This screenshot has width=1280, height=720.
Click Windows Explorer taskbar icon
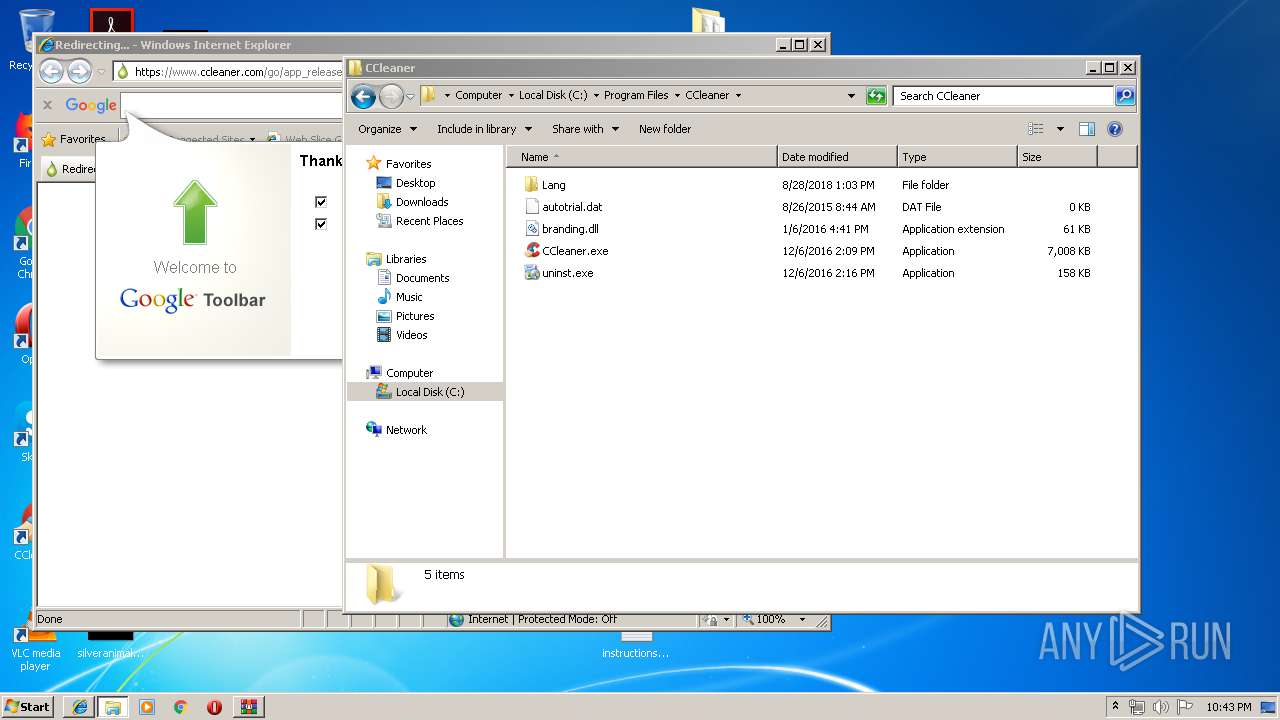(113, 707)
